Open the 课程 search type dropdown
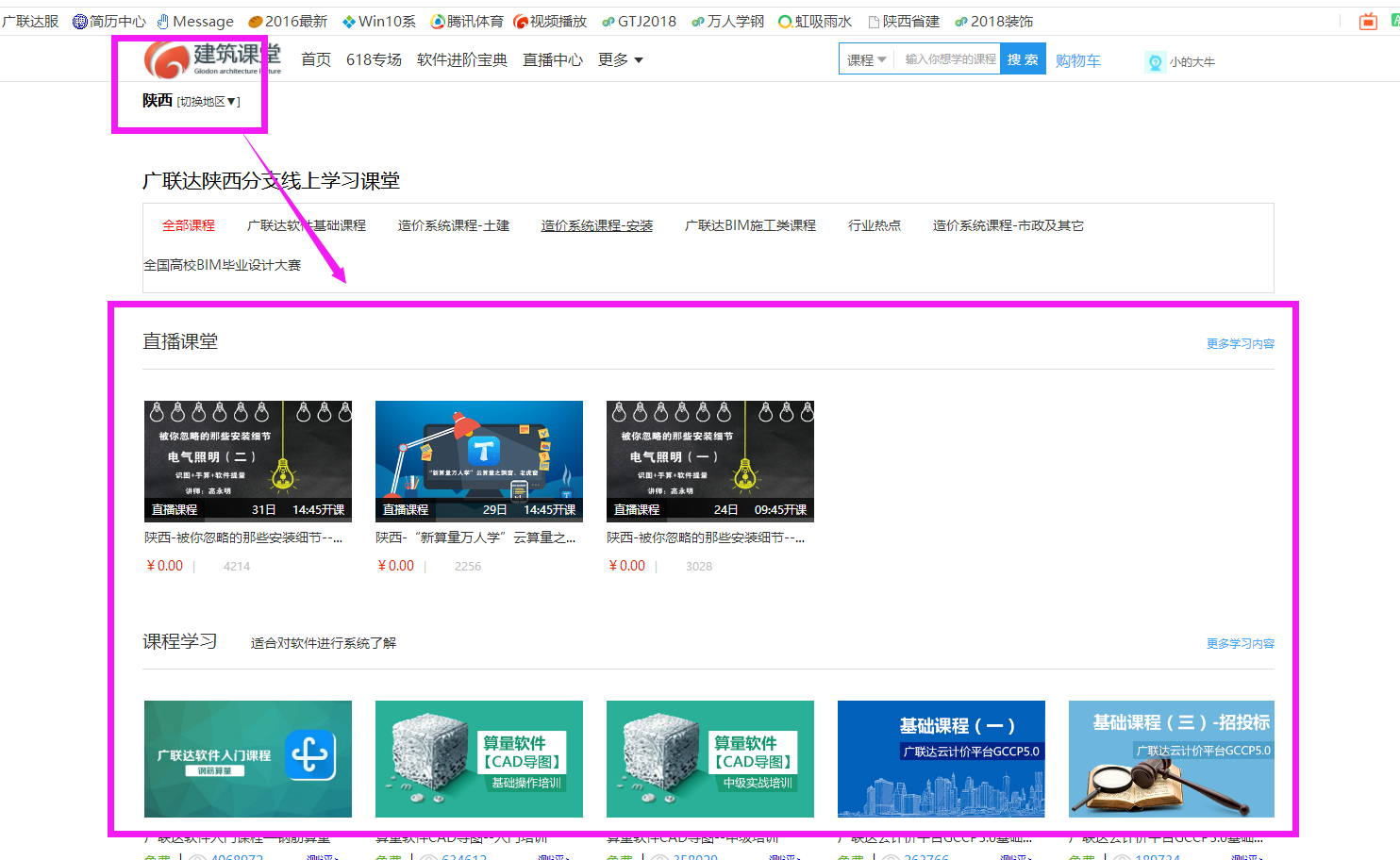The width and height of the screenshot is (1400, 860). point(866,59)
